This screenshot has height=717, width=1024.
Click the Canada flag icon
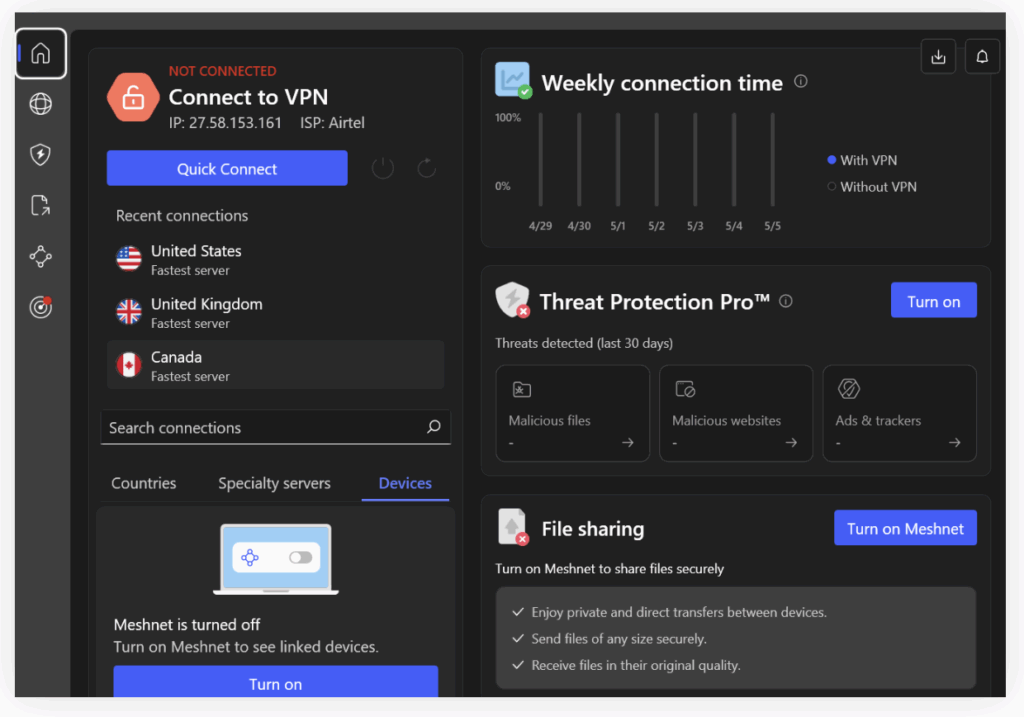[x=129, y=365]
